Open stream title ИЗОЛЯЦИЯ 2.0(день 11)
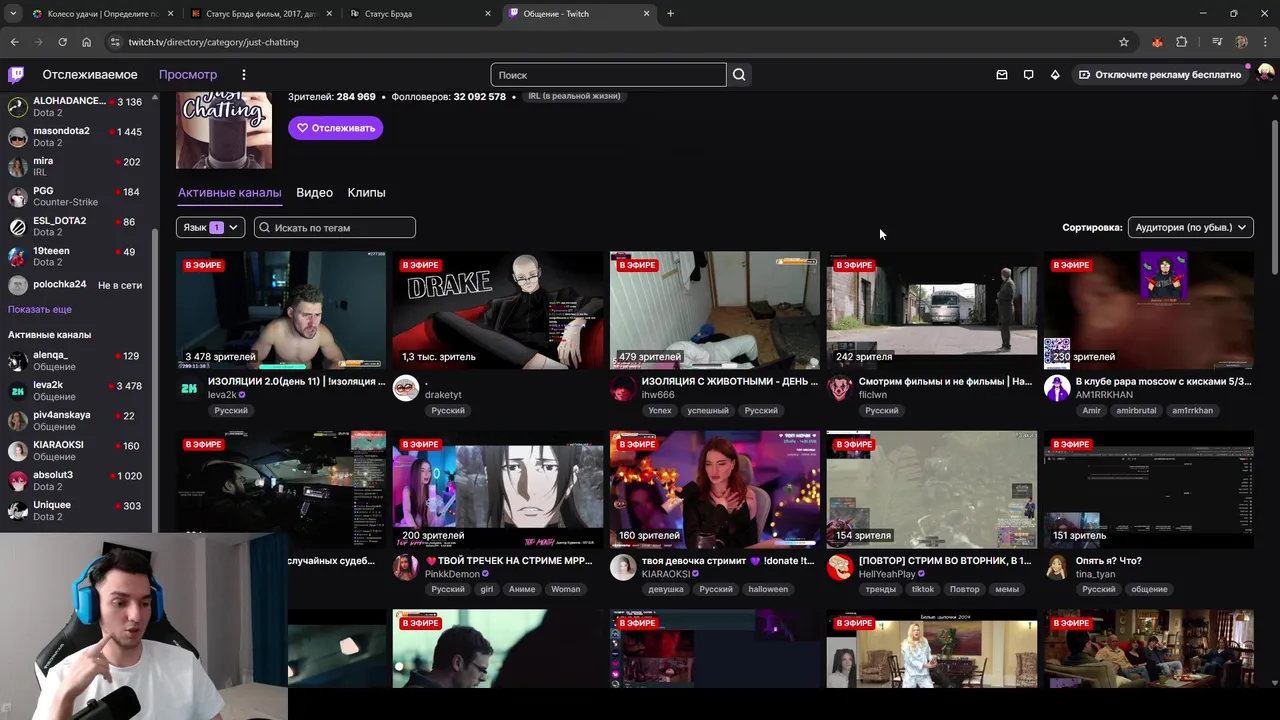This screenshot has height=720, width=1280. (296, 382)
